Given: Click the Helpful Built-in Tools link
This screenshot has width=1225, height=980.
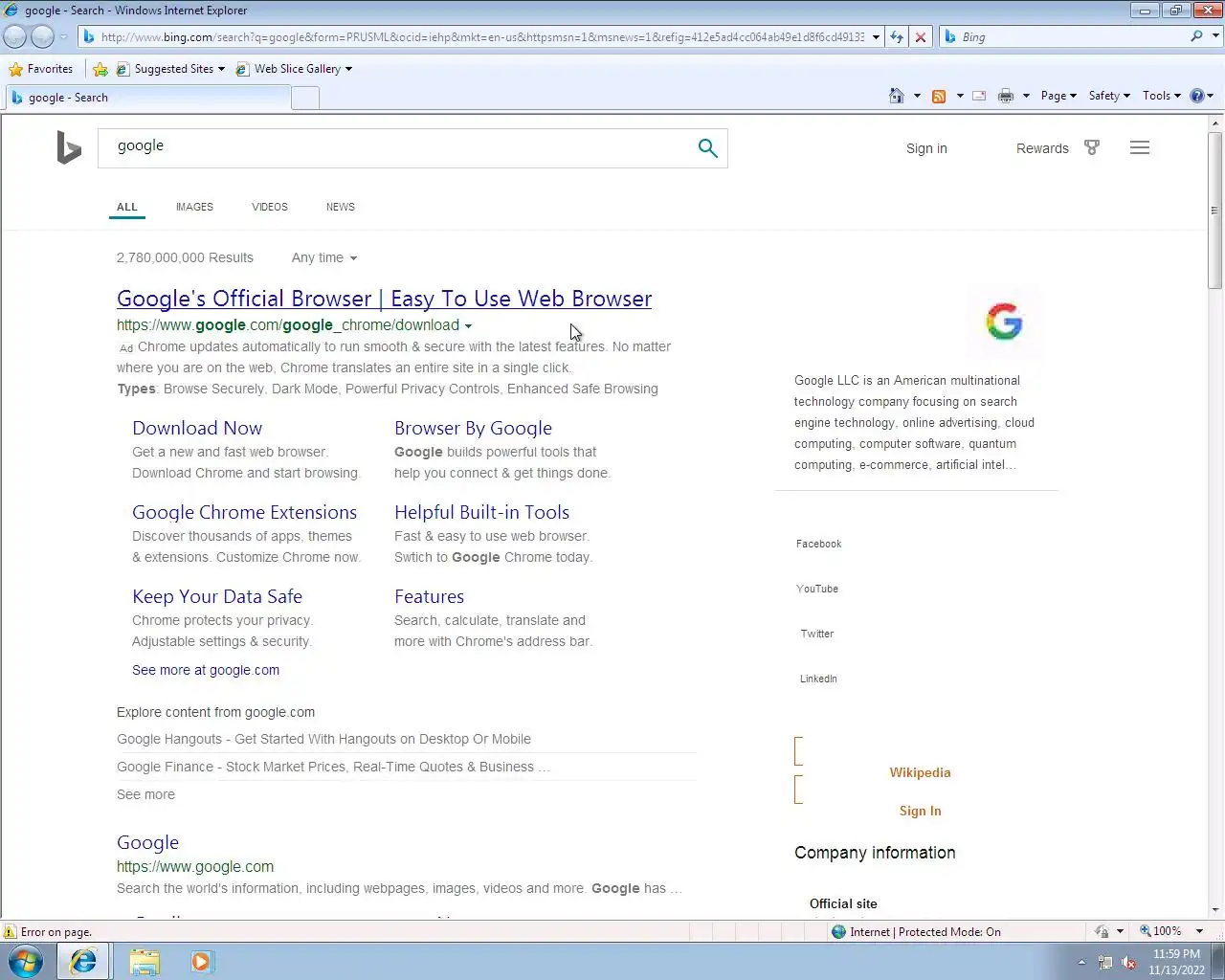Looking at the screenshot, I should tap(481, 512).
